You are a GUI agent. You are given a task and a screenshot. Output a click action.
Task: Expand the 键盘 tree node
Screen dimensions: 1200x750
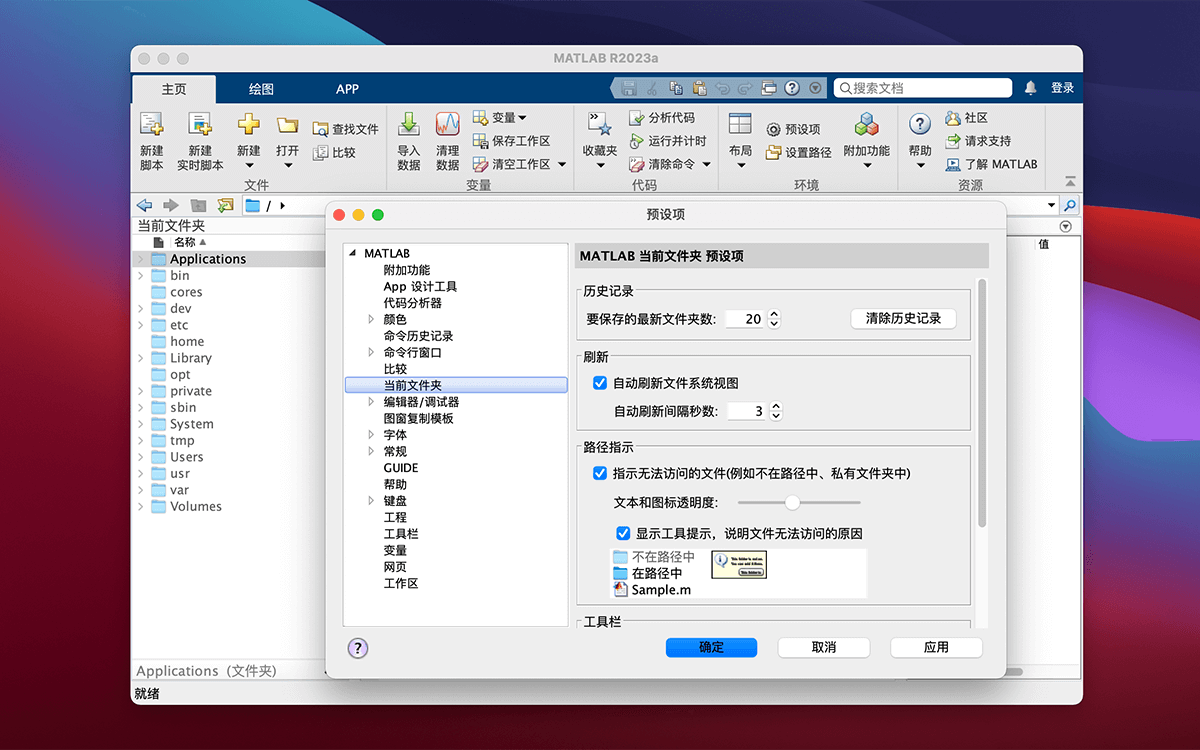(x=372, y=501)
